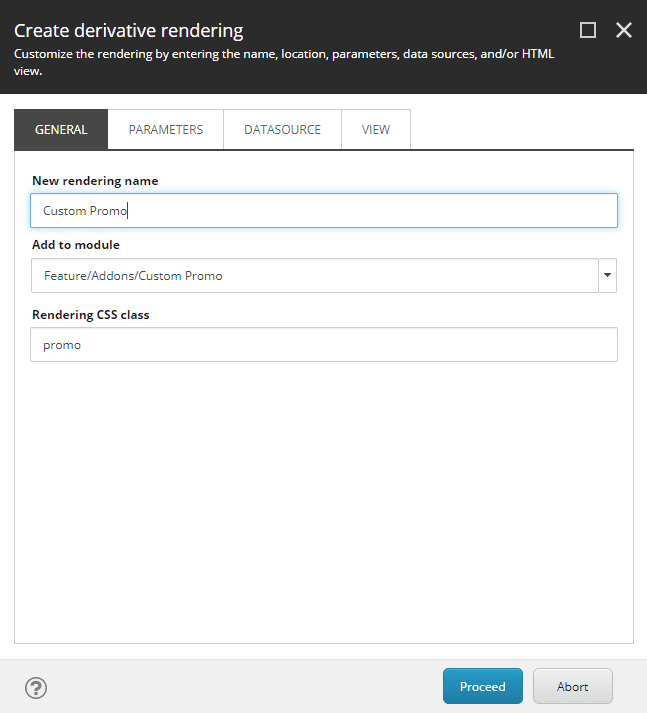Switch to the GENERAL tab

click(x=61, y=130)
